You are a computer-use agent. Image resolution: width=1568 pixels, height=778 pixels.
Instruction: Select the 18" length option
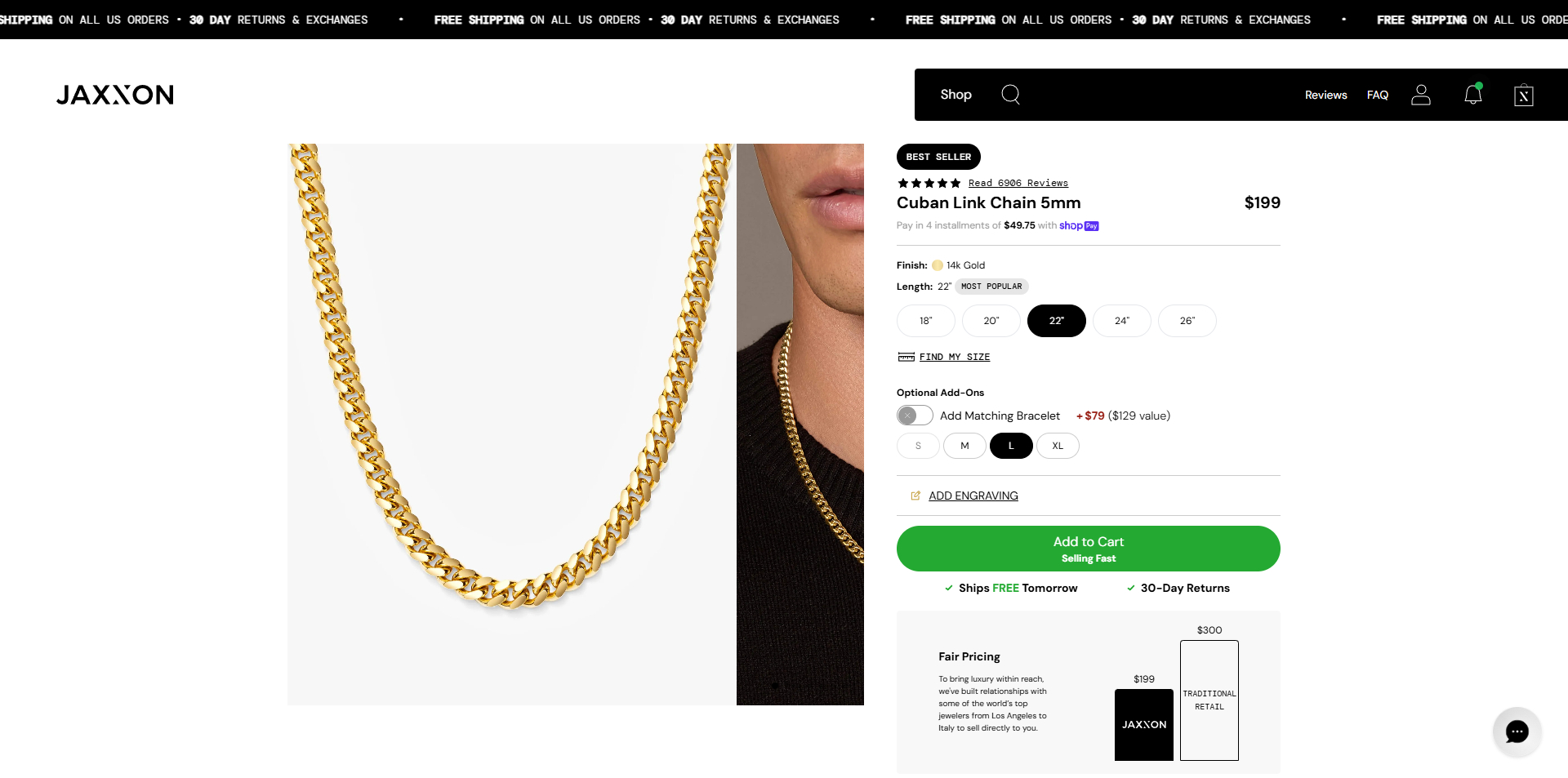point(925,321)
